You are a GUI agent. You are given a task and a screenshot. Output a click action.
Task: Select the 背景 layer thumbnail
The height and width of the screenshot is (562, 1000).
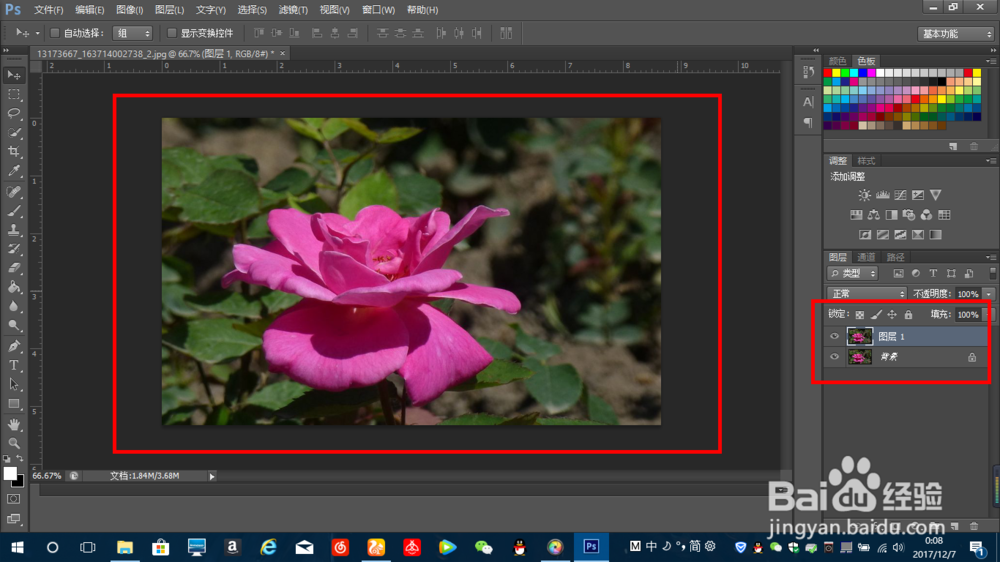[x=860, y=357]
